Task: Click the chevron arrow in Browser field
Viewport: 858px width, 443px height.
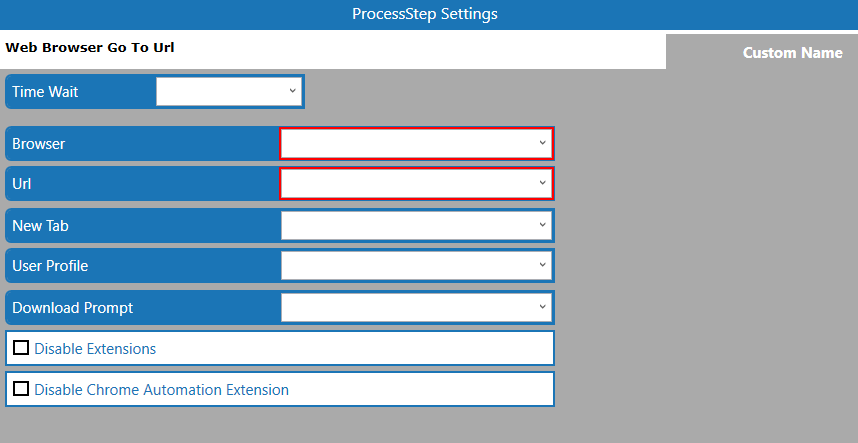Action: 542,143
